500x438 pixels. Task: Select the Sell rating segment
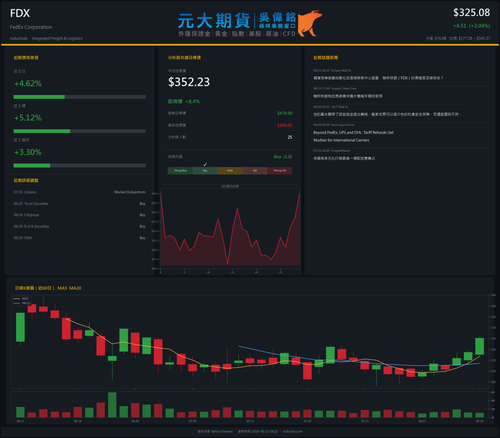pyautogui.click(x=255, y=171)
